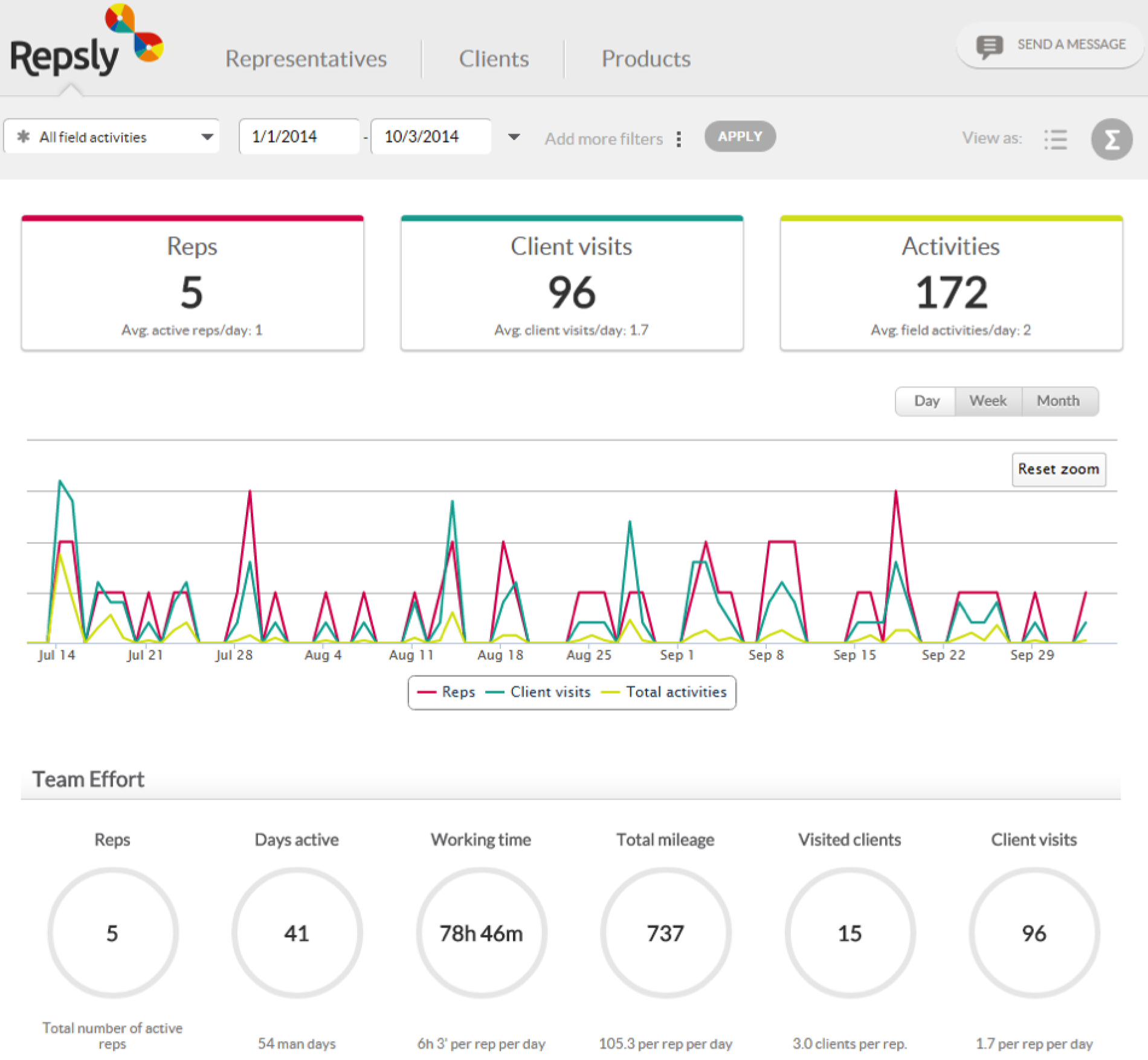Switch to list view icon

[1056, 139]
